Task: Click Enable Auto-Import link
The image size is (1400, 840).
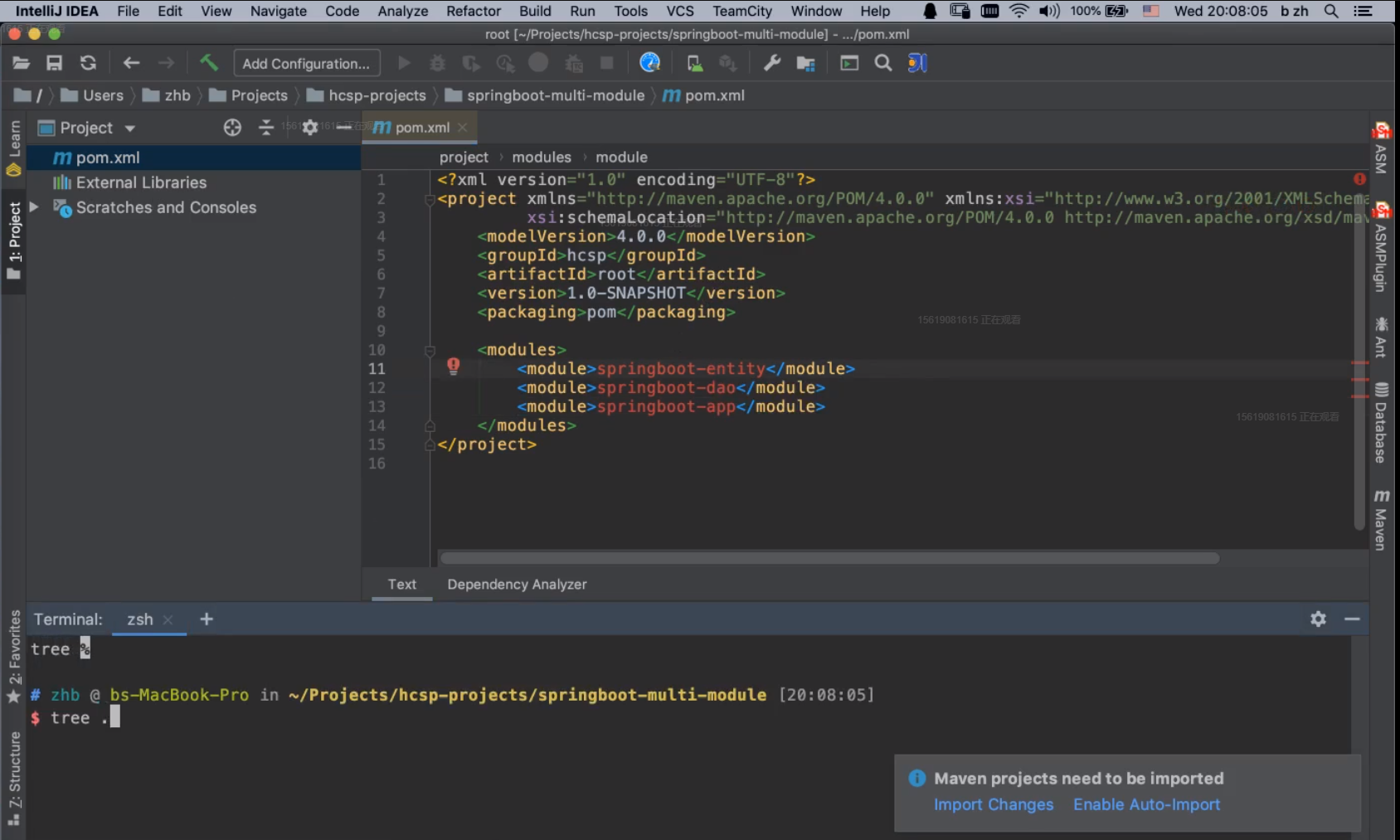Action: pyautogui.click(x=1146, y=804)
